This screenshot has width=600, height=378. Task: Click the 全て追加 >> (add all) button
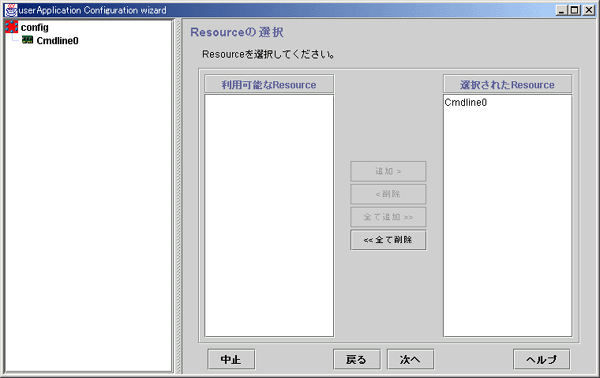(388, 217)
